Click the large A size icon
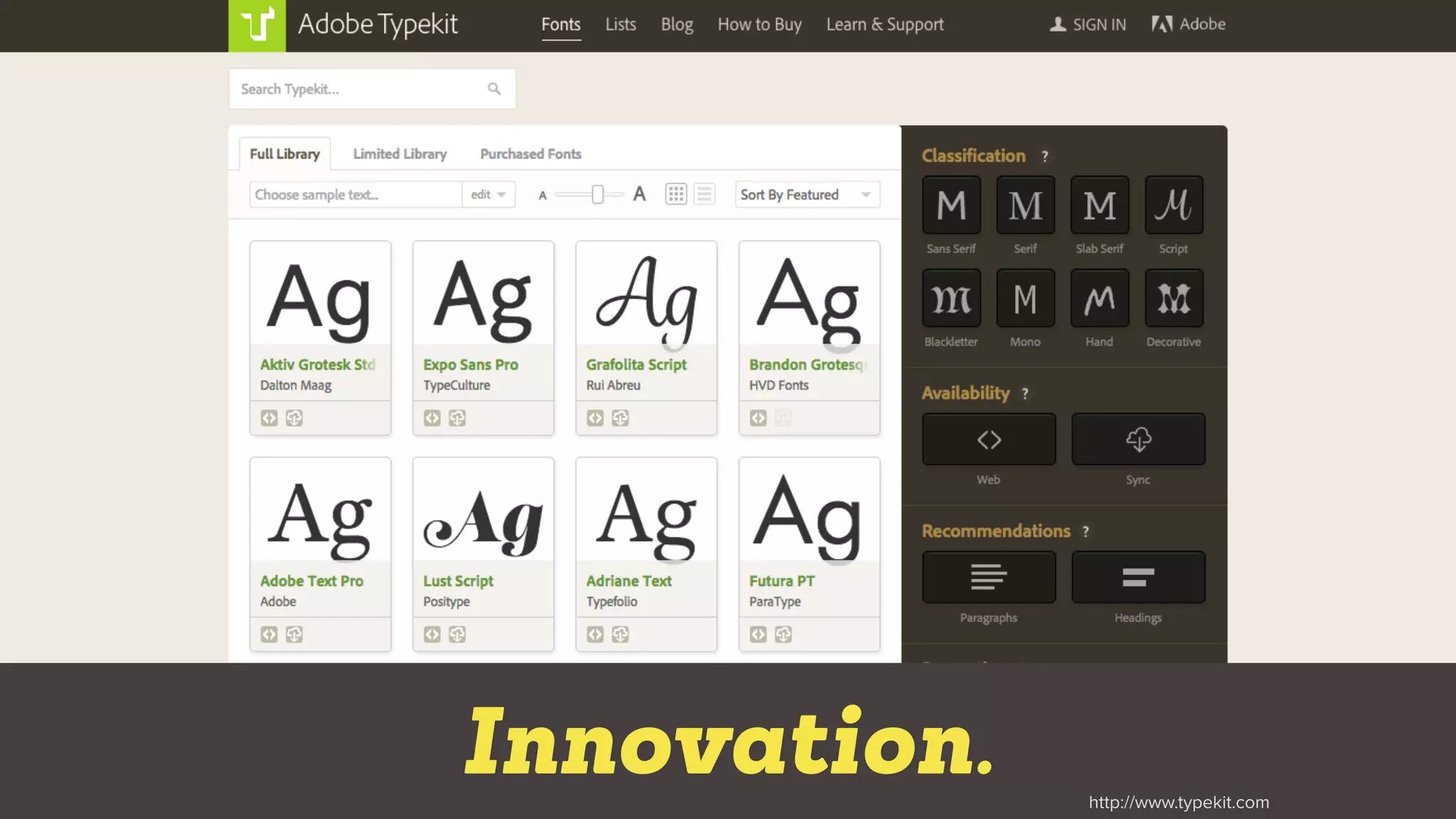Image resolution: width=1456 pixels, height=819 pixels. coord(639,194)
